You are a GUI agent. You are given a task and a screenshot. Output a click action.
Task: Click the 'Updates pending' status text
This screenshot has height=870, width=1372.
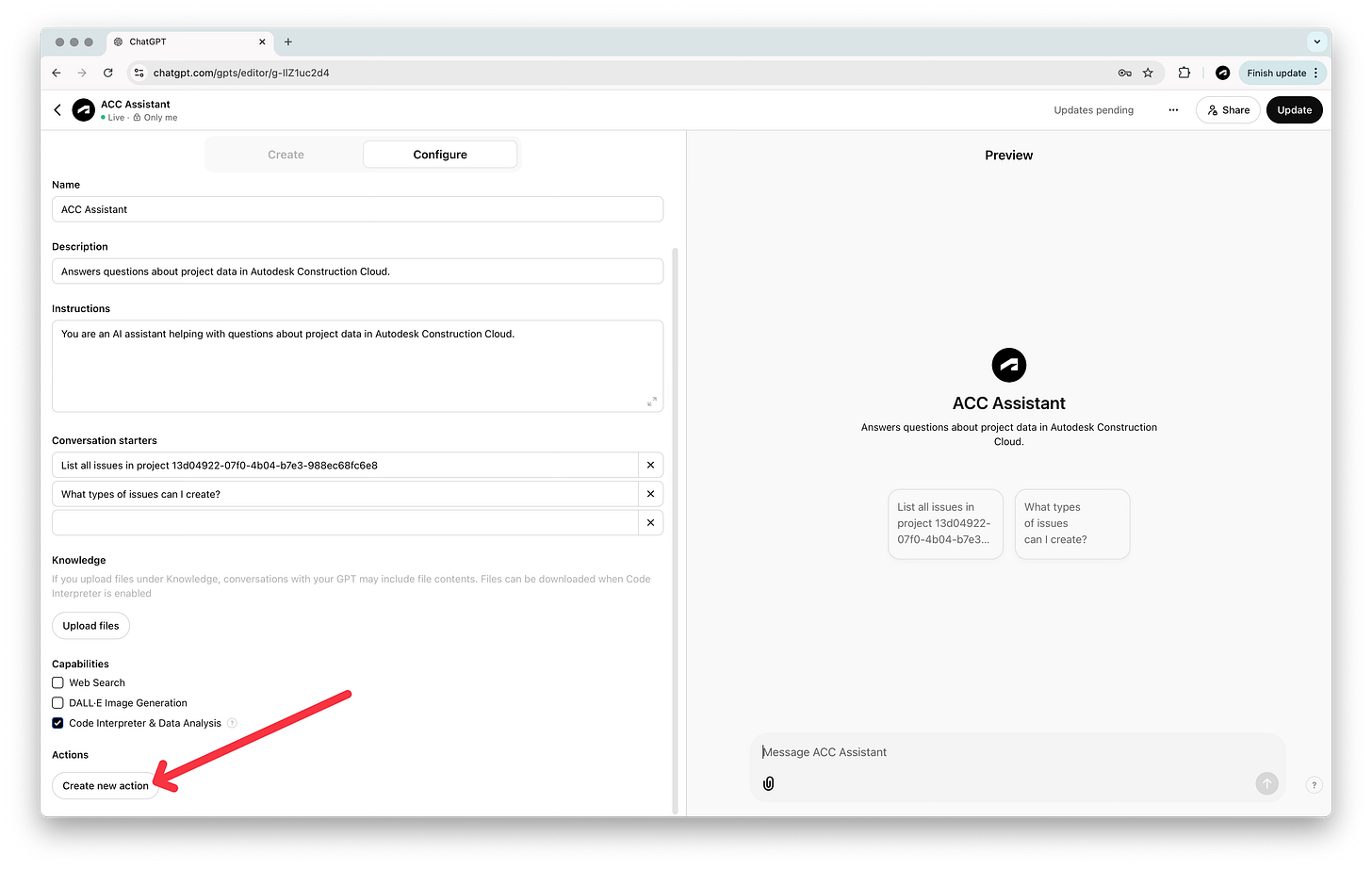coord(1093,110)
